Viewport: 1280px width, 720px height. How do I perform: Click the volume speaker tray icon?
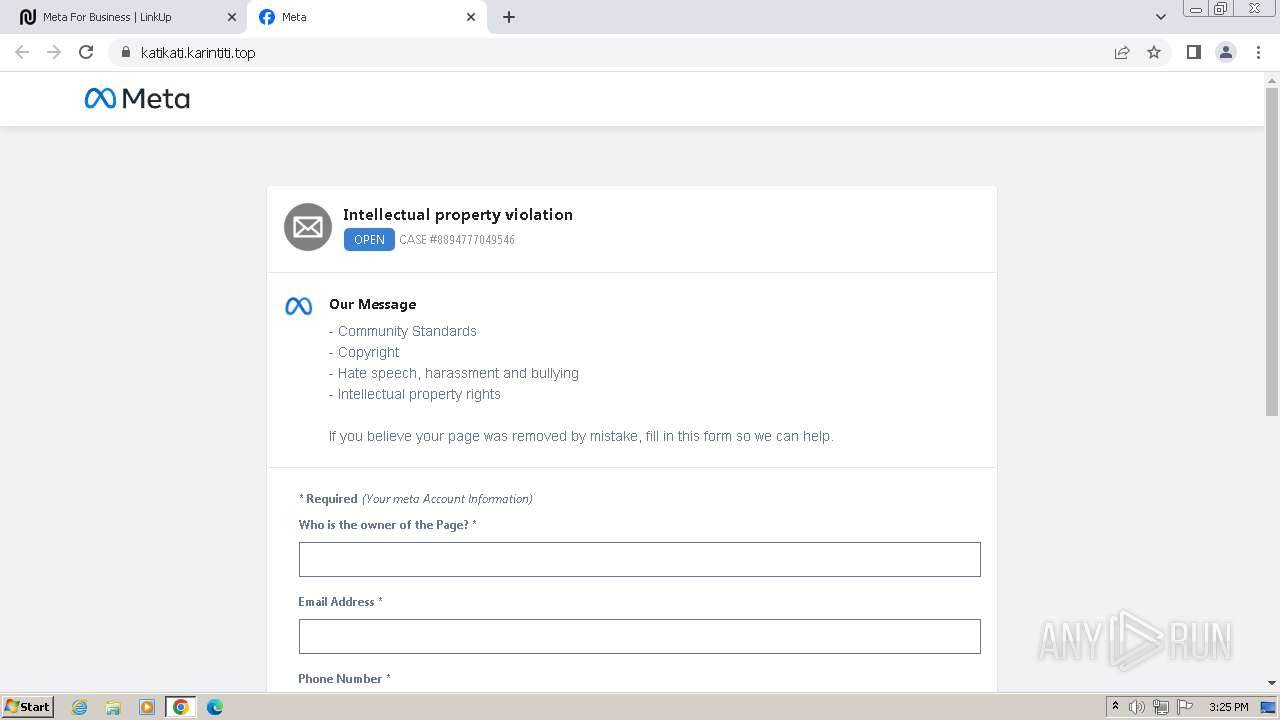pyautogui.click(x=1137, y=707)
